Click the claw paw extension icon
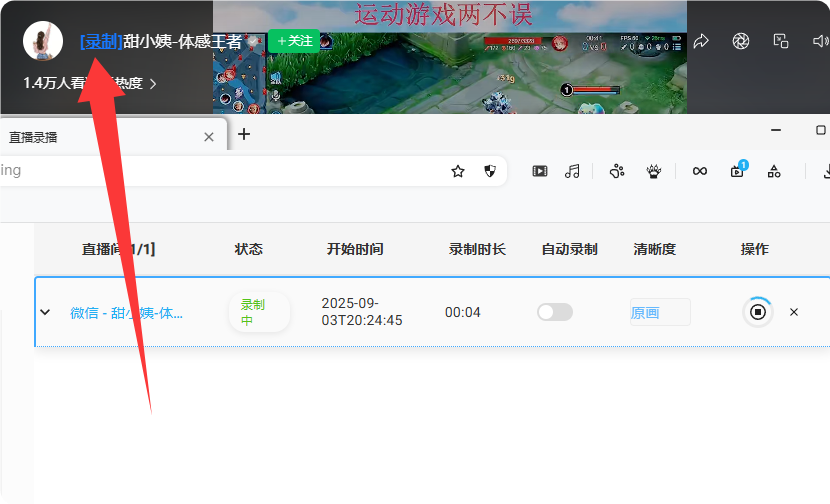 [654, 171]
